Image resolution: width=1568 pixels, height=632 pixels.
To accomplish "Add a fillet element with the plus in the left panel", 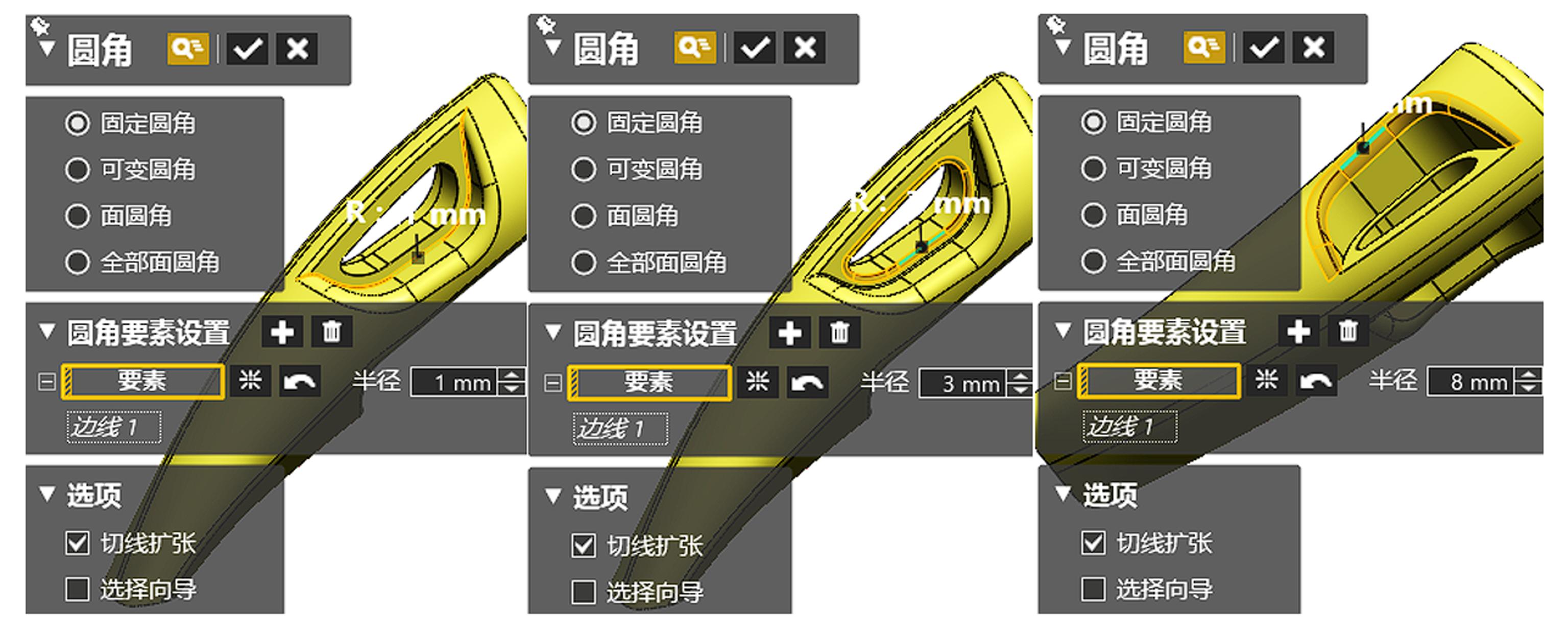I will tap(282, 332).
